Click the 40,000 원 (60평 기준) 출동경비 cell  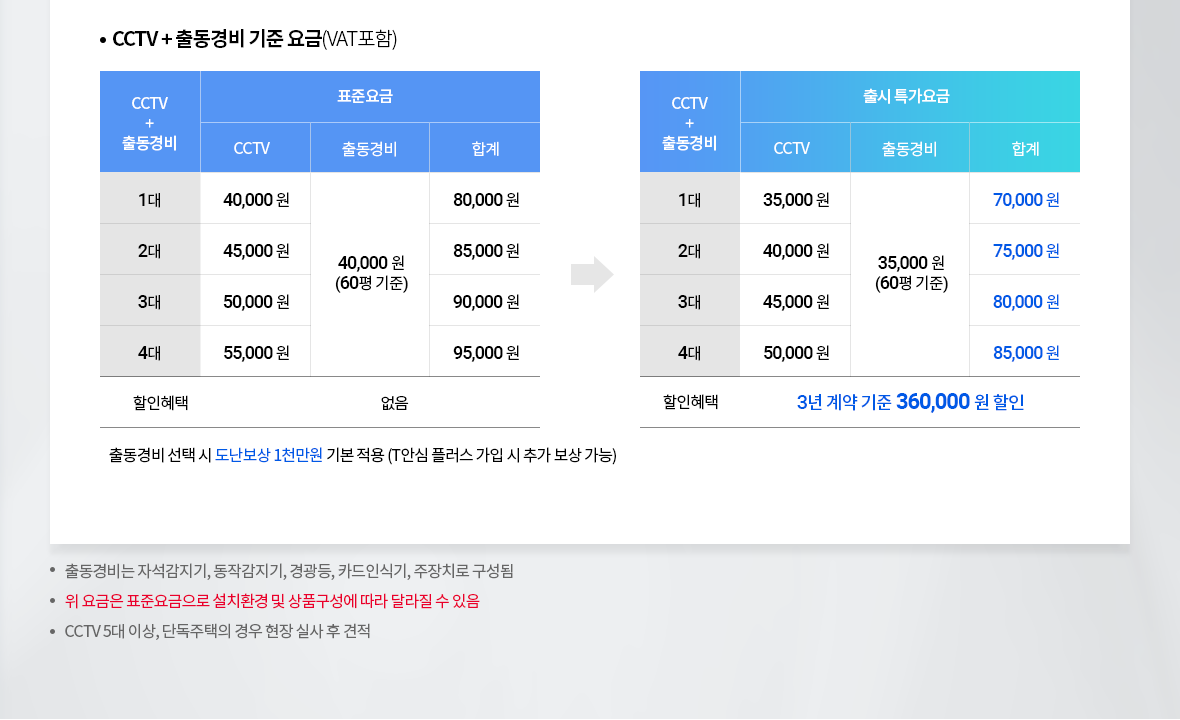click(370, 273)
